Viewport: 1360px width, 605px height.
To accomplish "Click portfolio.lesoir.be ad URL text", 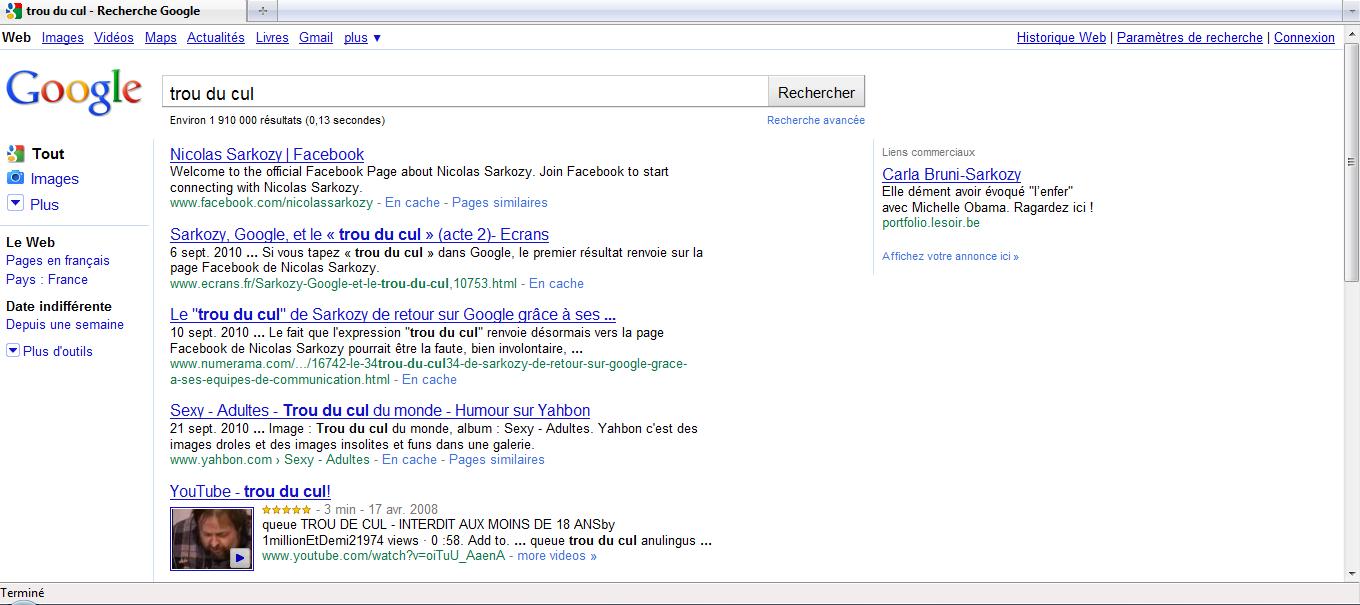I will [931, 222].
